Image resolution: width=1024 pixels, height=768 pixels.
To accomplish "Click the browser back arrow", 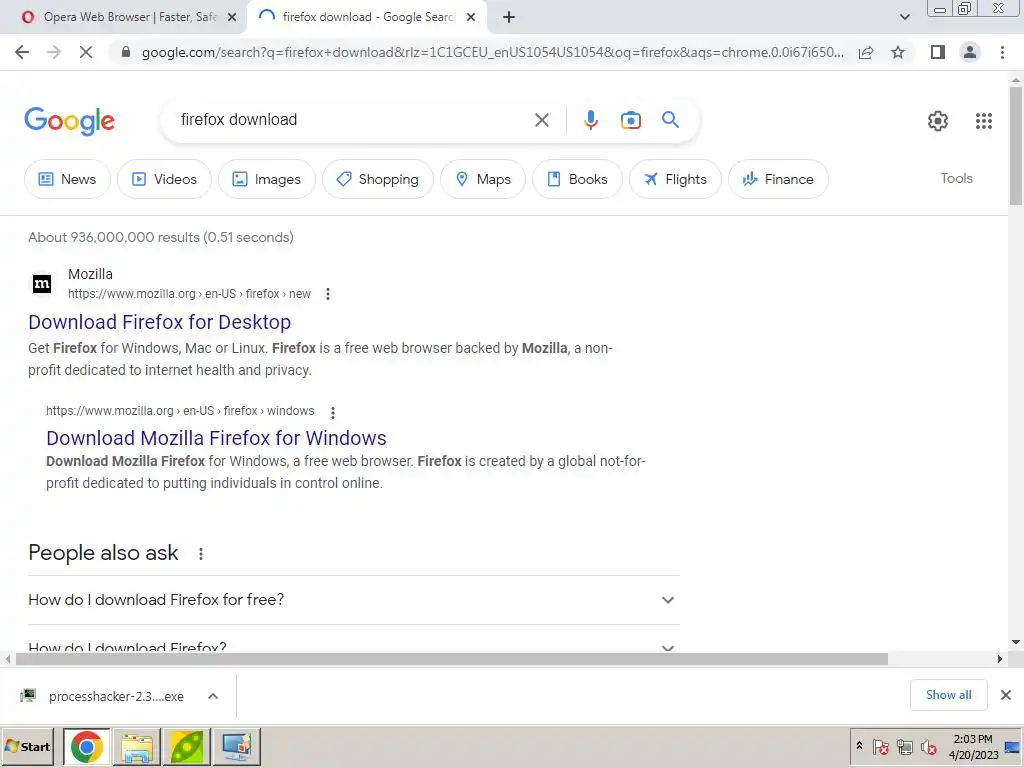I will point(22,52).
